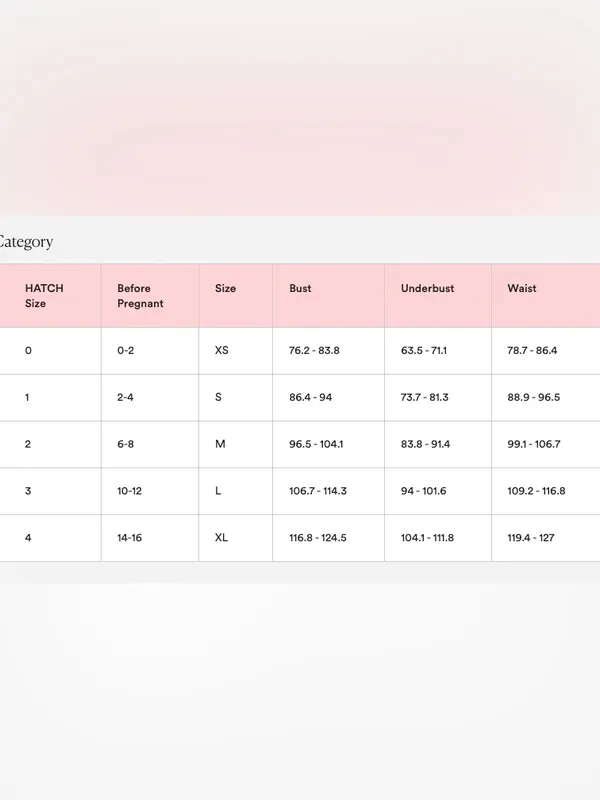Screen dimensions: 600x800
Task: Select the M size cell
Action: click(220, 444)
